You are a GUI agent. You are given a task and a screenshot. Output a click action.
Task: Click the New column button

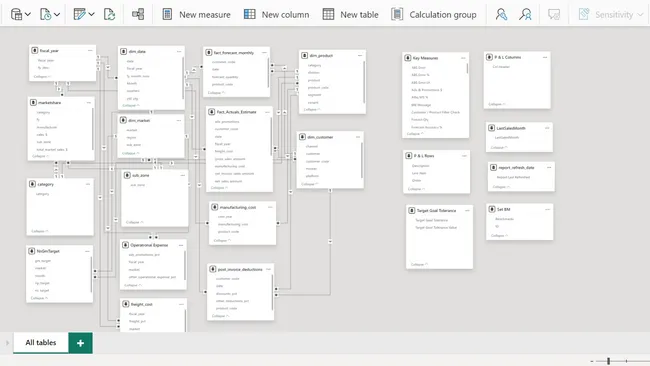[x=276, y=15]
